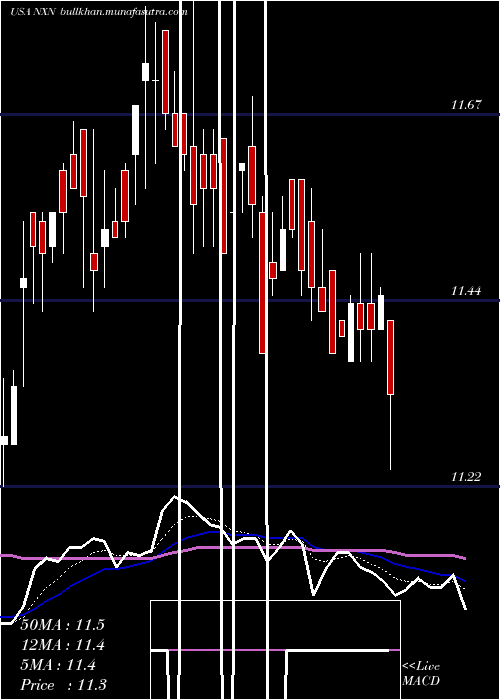500x700 pixels.
Task: Click the 50MA : 11.5 legend text
Action: (x=62, y=625)
